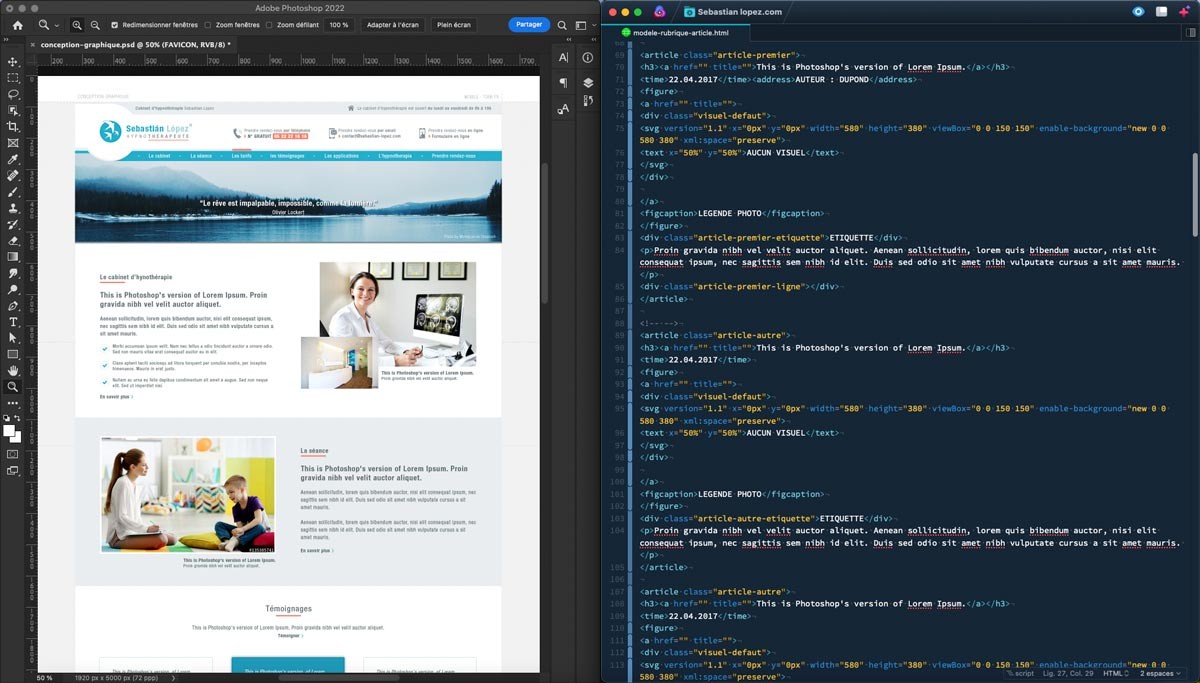Image resolution: width=1200 pixels, height=683 pixels.
Task: Choose the Horizontal Type tool
Action: coord(13,322)
